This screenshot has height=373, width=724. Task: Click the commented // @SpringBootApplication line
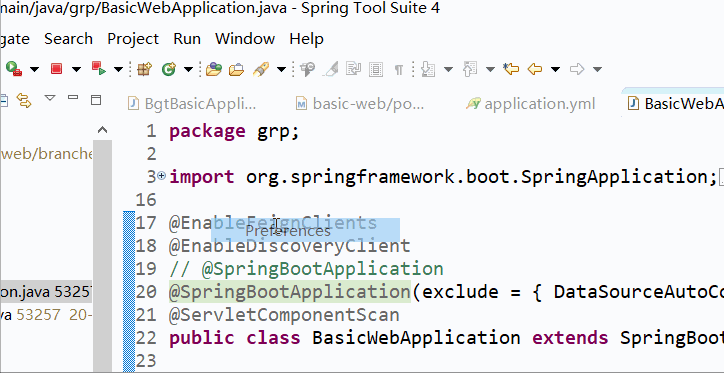(x=307, y=269)
